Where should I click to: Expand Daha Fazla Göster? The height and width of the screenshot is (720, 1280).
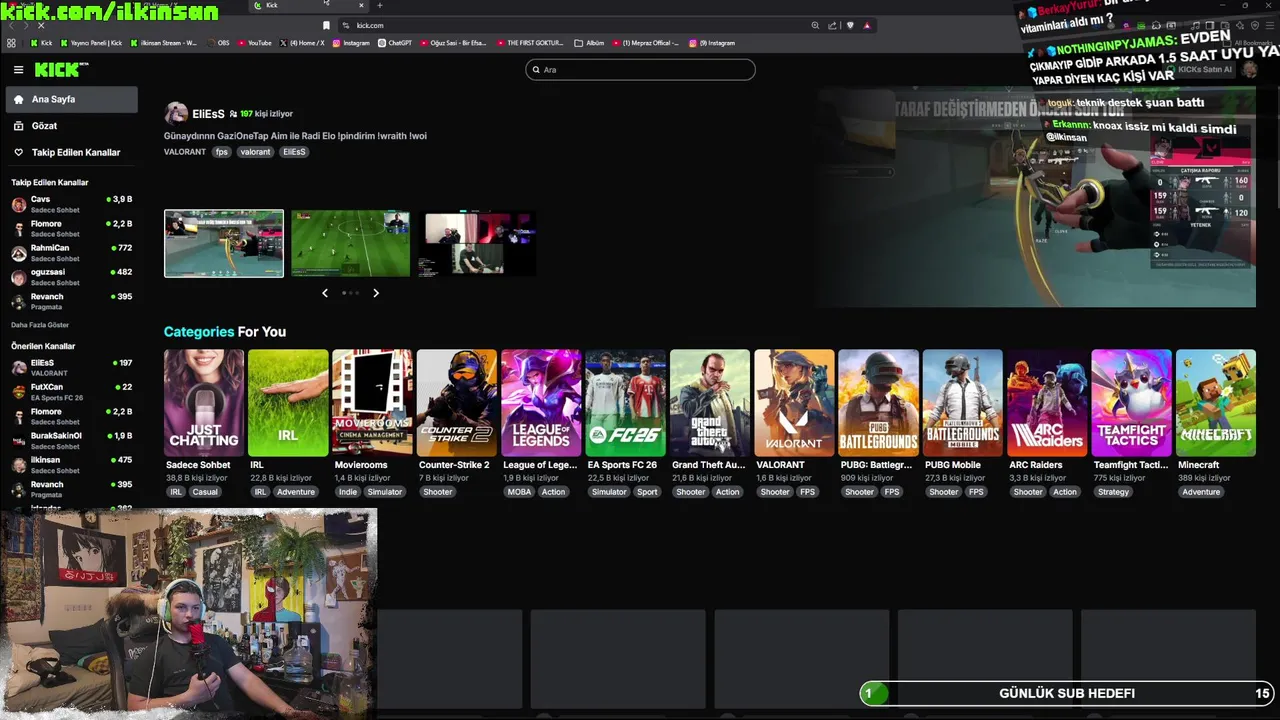[x=40, y=325]
